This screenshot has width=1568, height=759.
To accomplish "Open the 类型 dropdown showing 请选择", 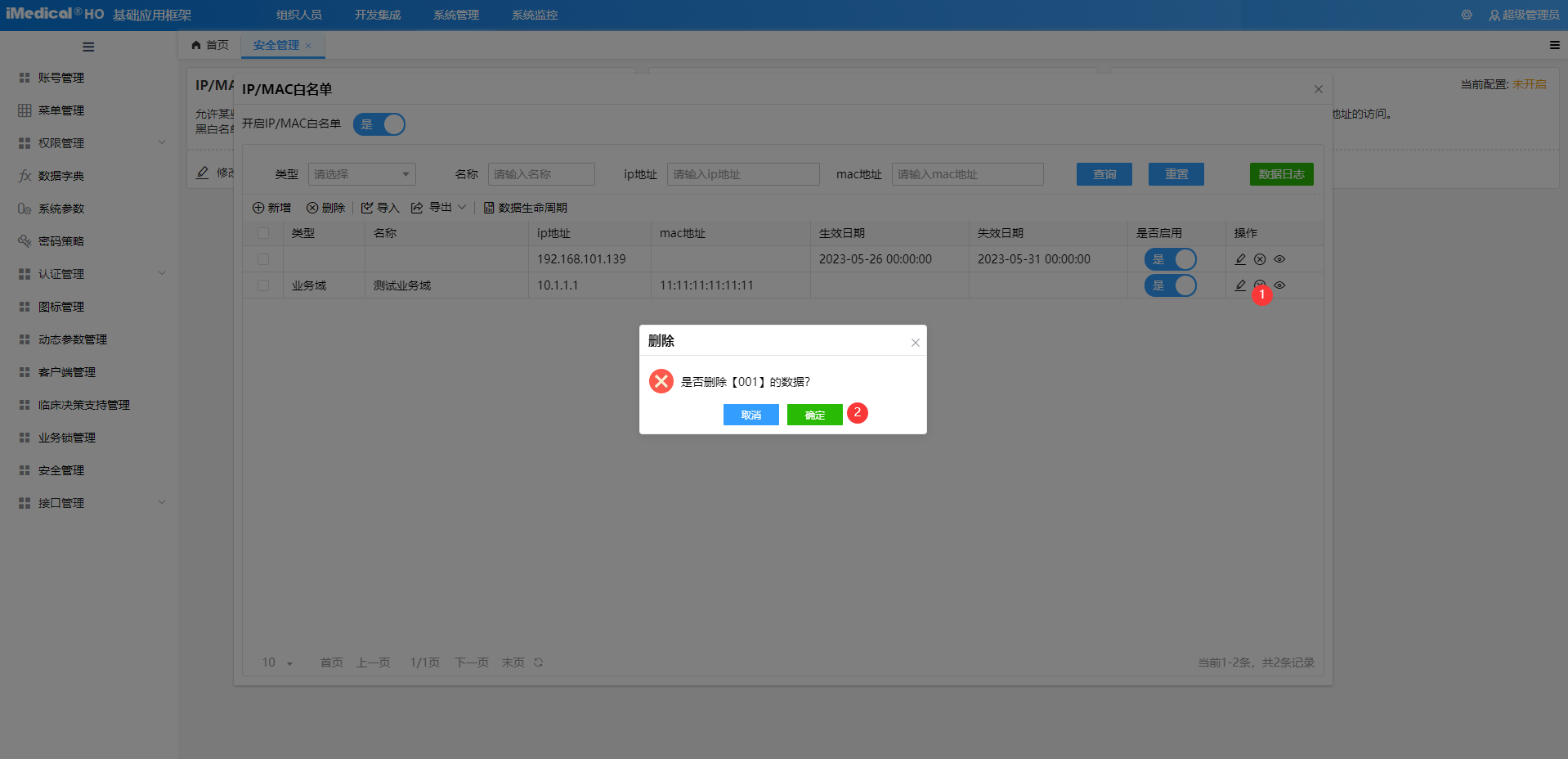I will coord(361,173).
